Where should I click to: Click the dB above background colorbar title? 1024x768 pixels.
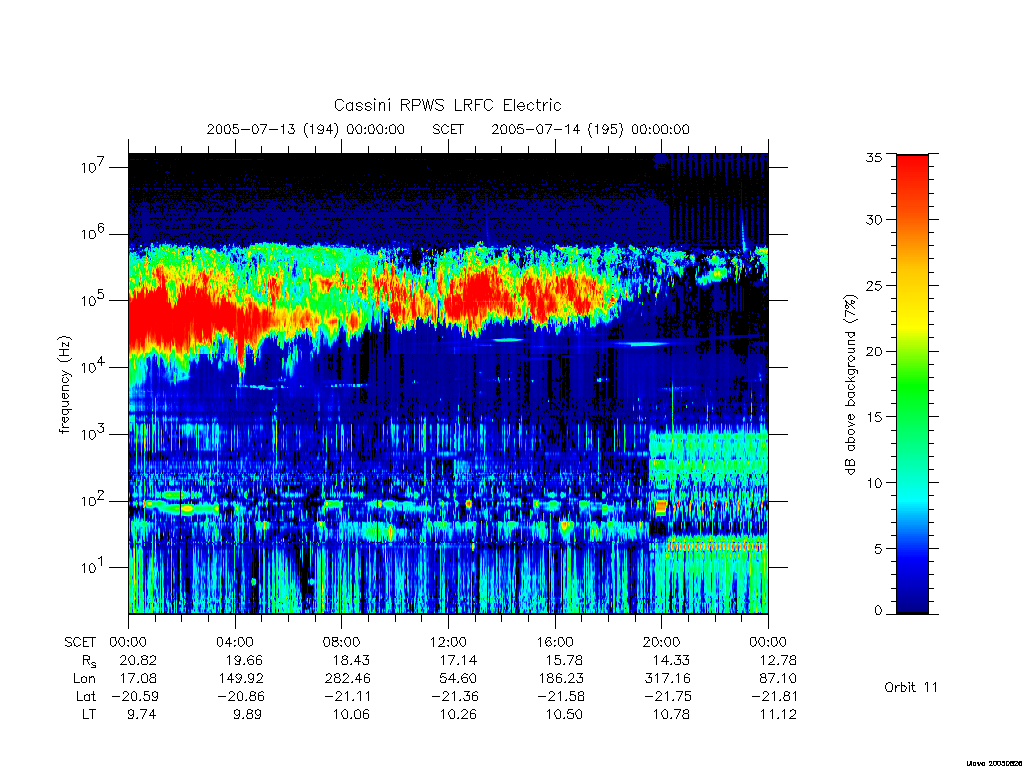pyautogui.click(x=850, y=385)
